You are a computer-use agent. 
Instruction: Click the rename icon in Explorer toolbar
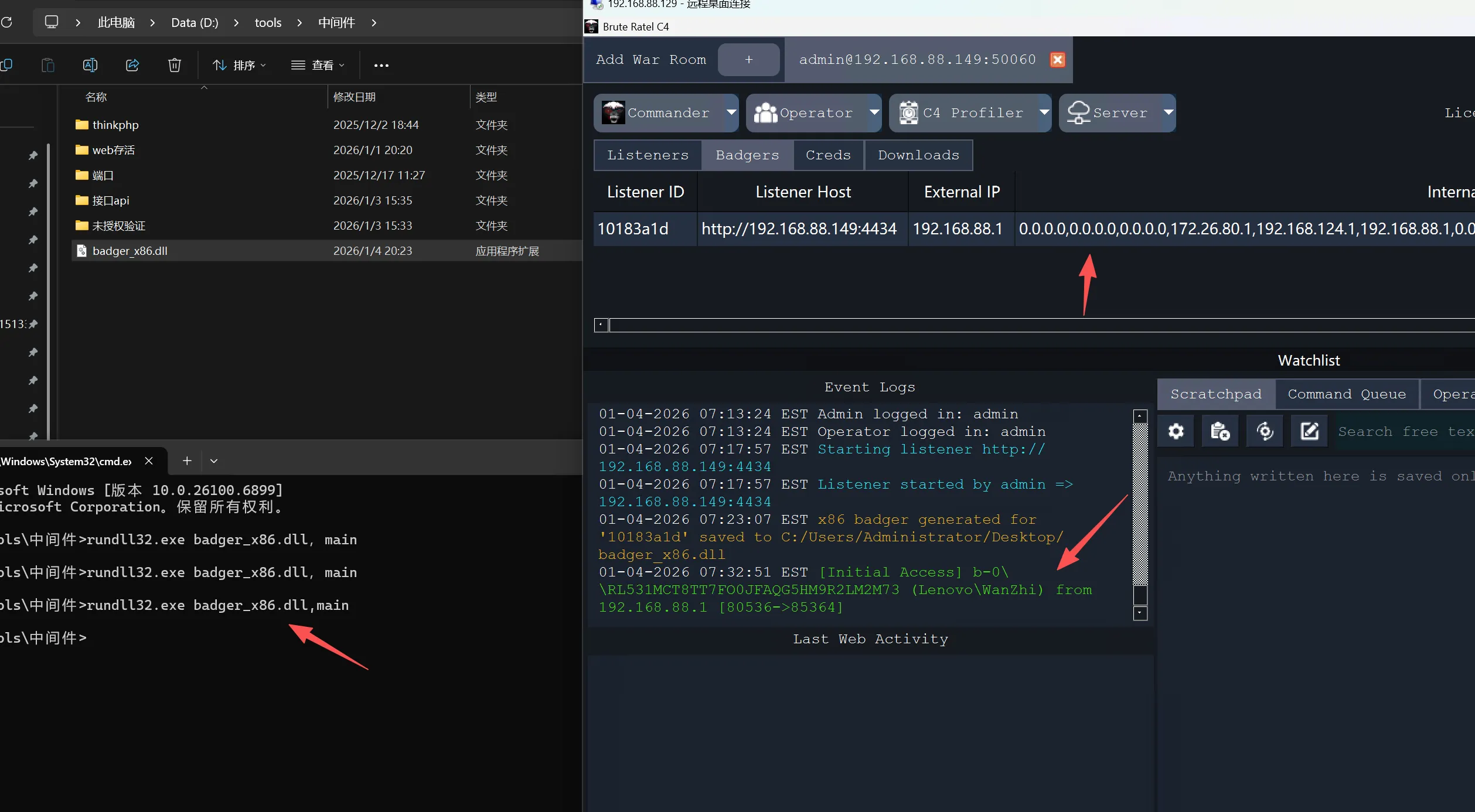click(x=90, y=65)
